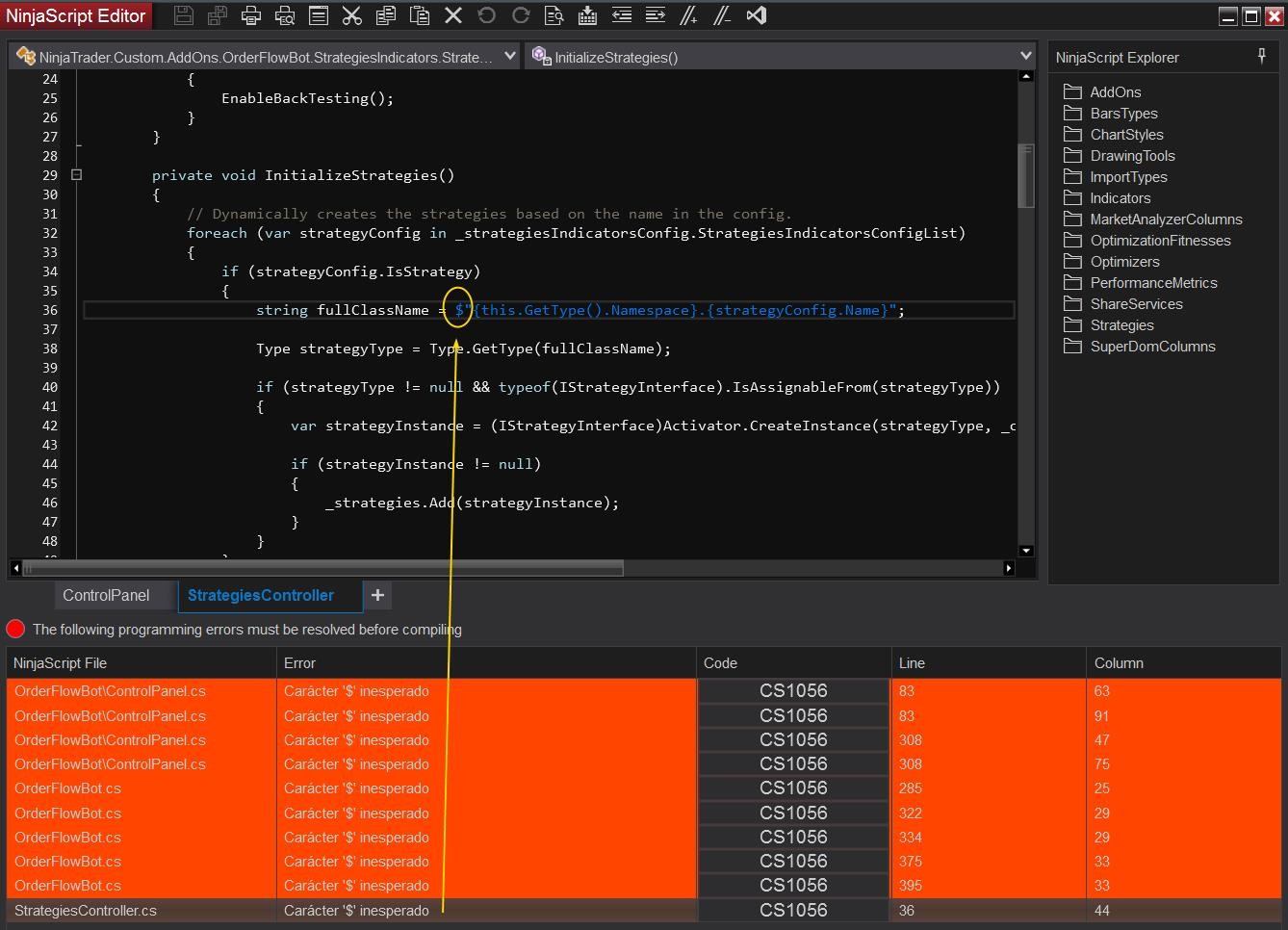Click the Cut scissors icon
1288x930 pixels.
coord(351,15)
